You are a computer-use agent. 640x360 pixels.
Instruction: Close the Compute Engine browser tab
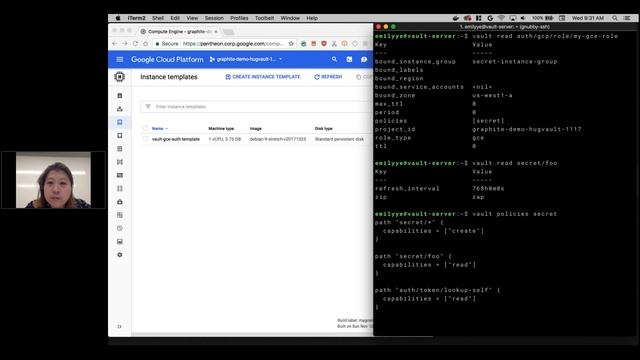coord(216,31)
